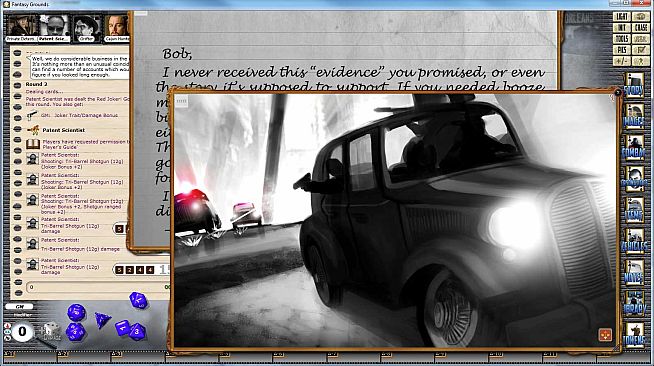Screen dimensions: 654x366
Task: Open the Tokens sidebar panel
Action: pos(634,335)
